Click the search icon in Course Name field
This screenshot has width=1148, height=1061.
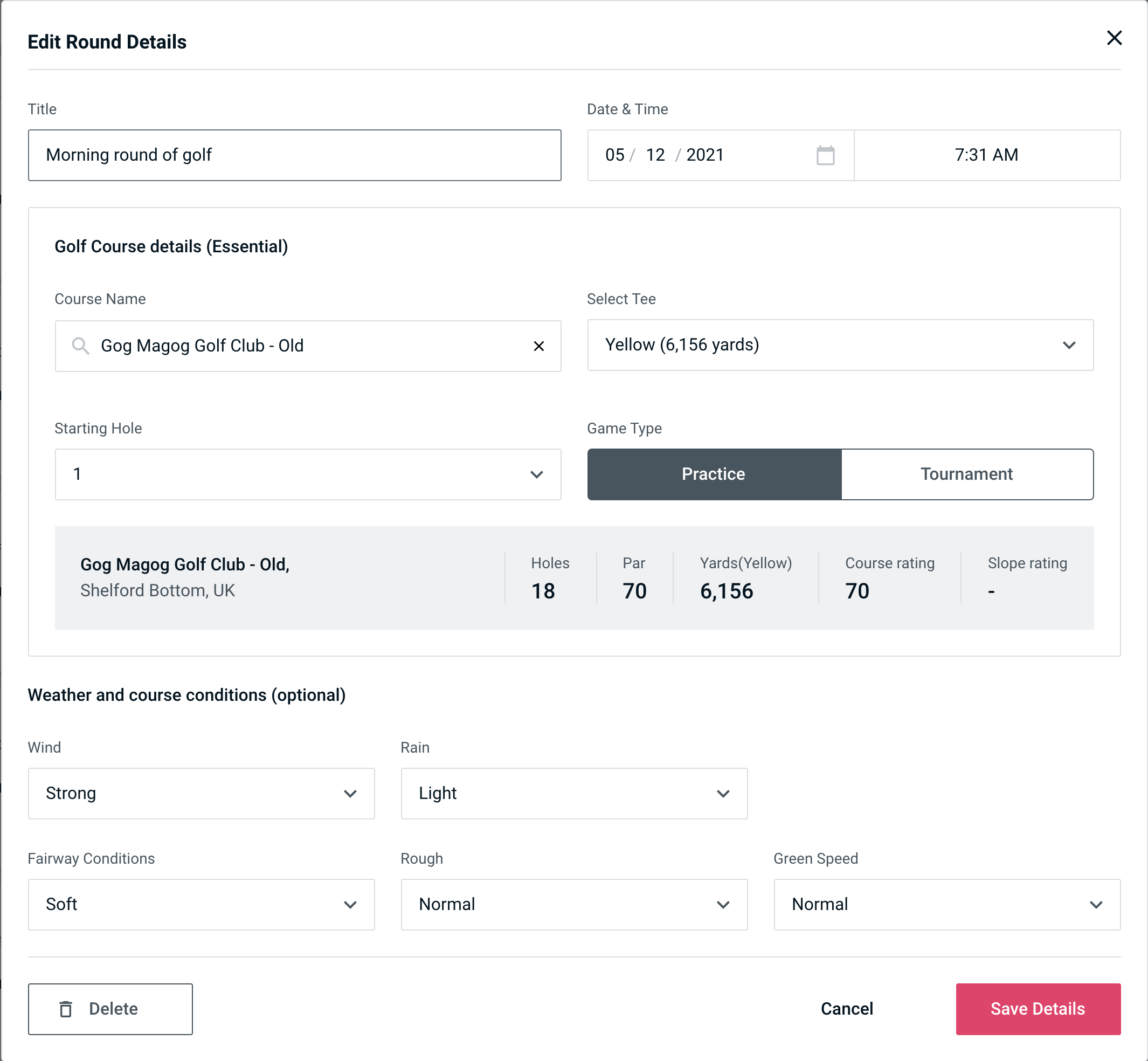point(80,345)
